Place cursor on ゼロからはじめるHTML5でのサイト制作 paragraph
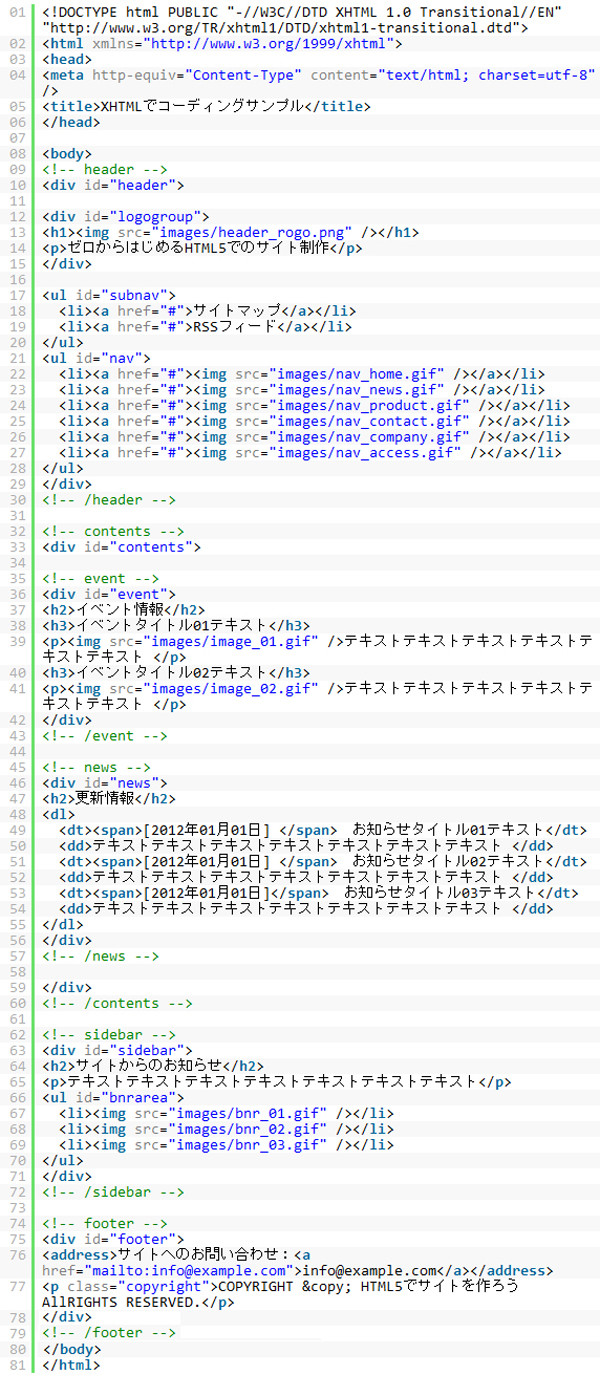 (x=191, y=249)
